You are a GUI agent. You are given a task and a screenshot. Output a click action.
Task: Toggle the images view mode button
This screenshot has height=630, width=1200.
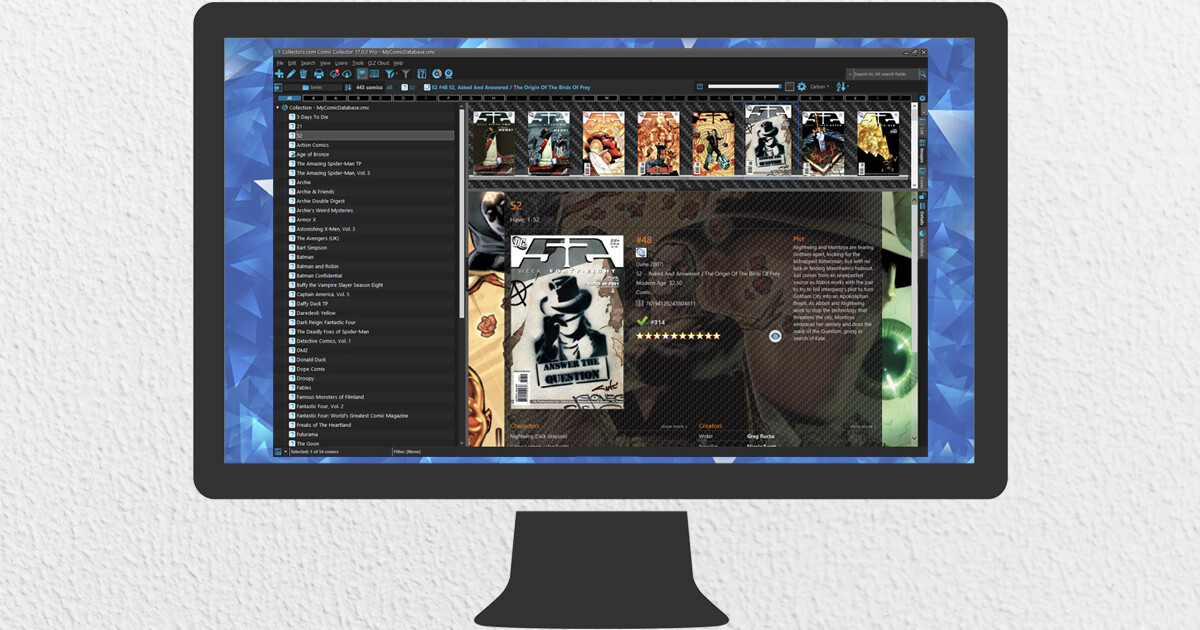point(361,74)
